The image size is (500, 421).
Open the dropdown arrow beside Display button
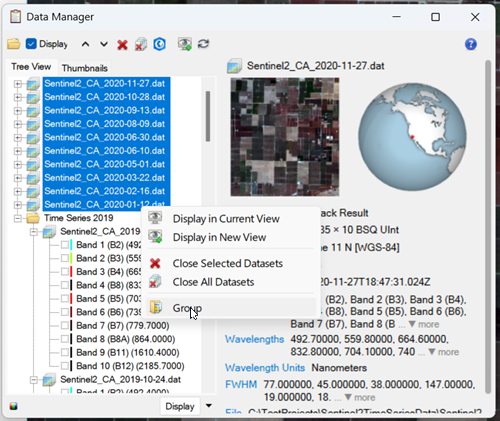tap(209, 406)
